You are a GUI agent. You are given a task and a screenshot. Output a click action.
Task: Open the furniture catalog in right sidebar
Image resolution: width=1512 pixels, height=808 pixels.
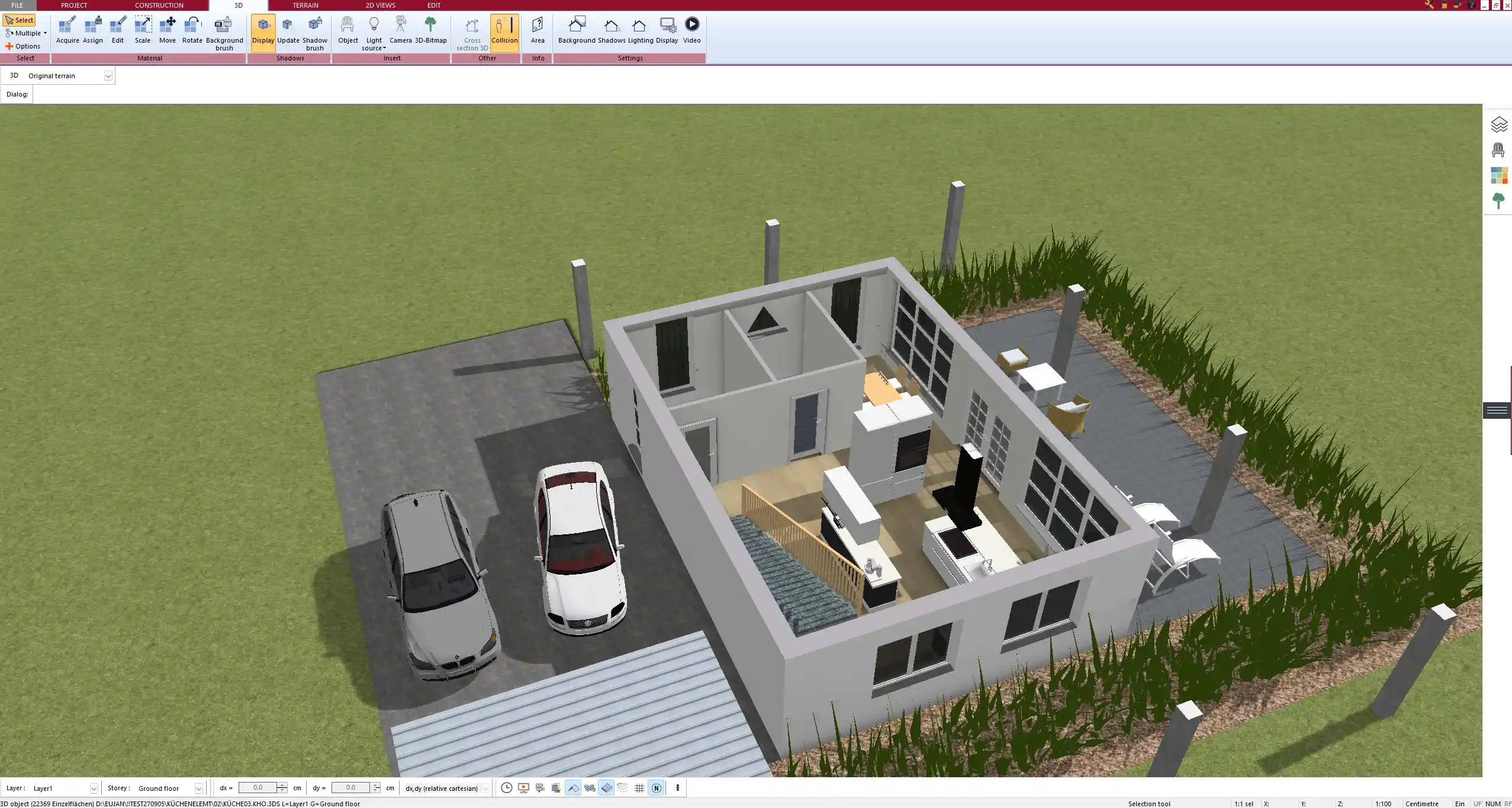pyautogui.click(x=1498, y=150)
